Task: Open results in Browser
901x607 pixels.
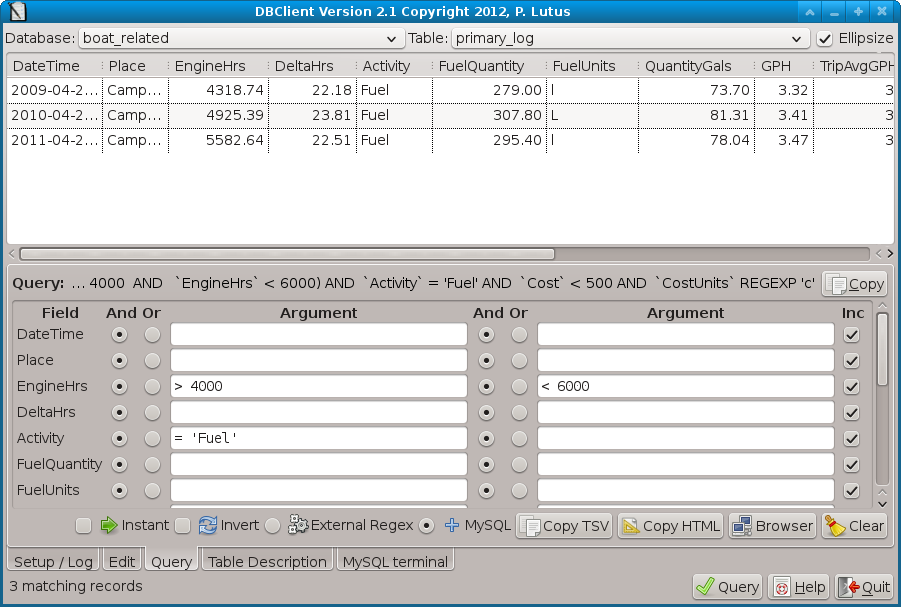Action: 772,526
